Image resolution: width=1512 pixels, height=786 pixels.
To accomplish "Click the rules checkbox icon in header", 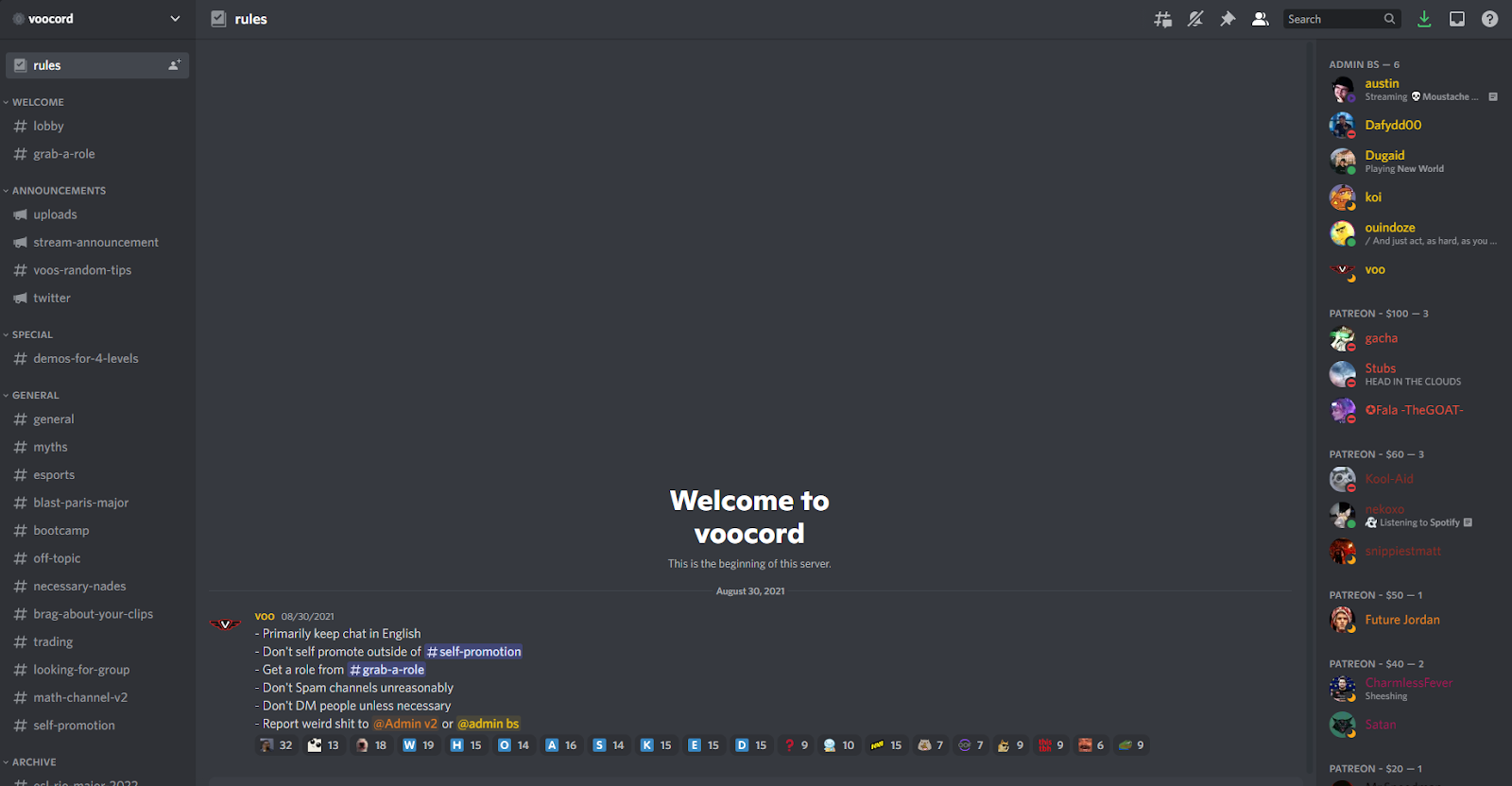I will tap(218, 19).
